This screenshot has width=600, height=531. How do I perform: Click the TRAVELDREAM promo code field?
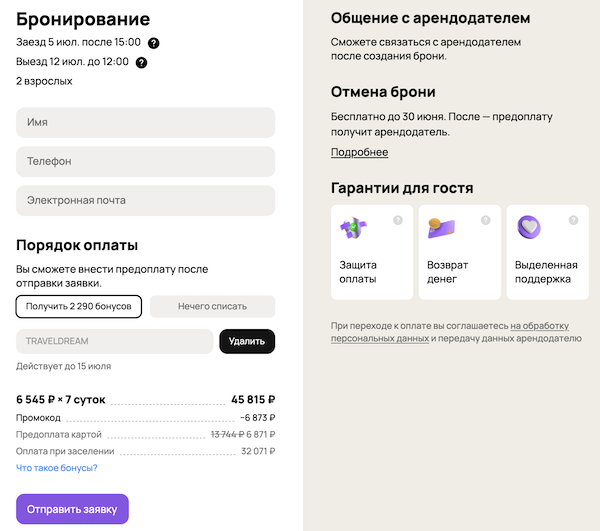click(114, 341)
